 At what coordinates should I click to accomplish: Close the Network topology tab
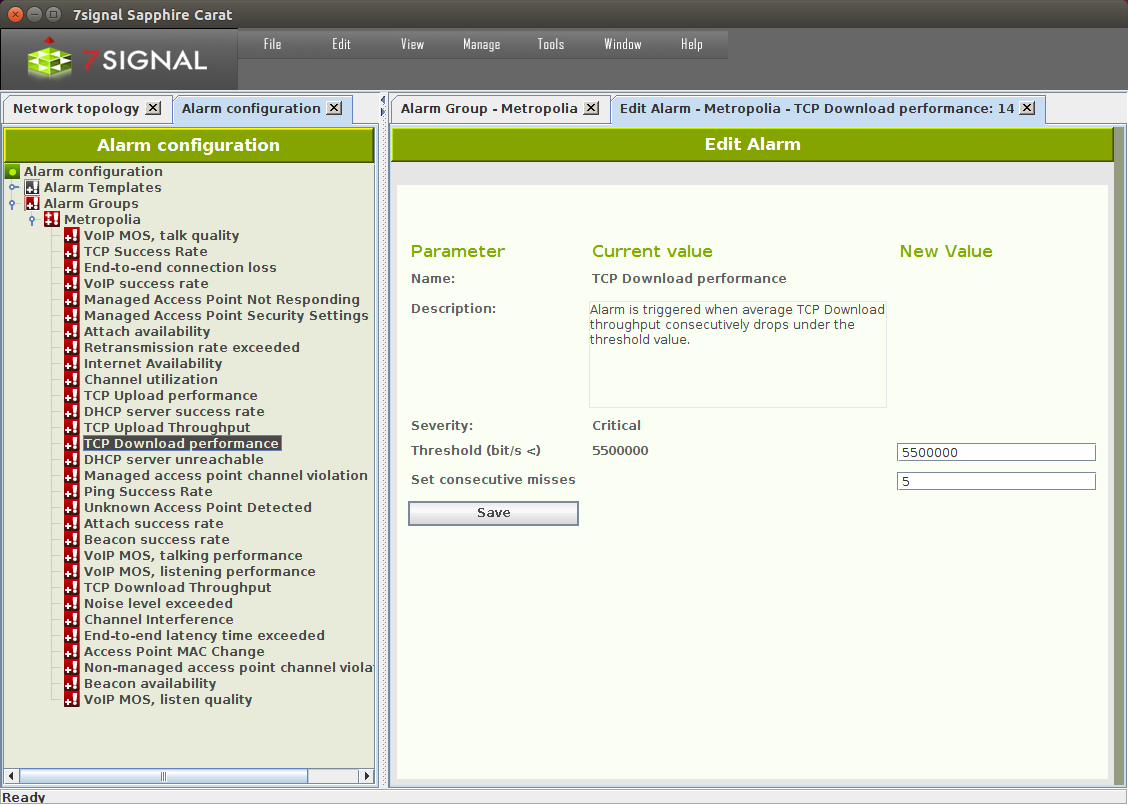154,108
